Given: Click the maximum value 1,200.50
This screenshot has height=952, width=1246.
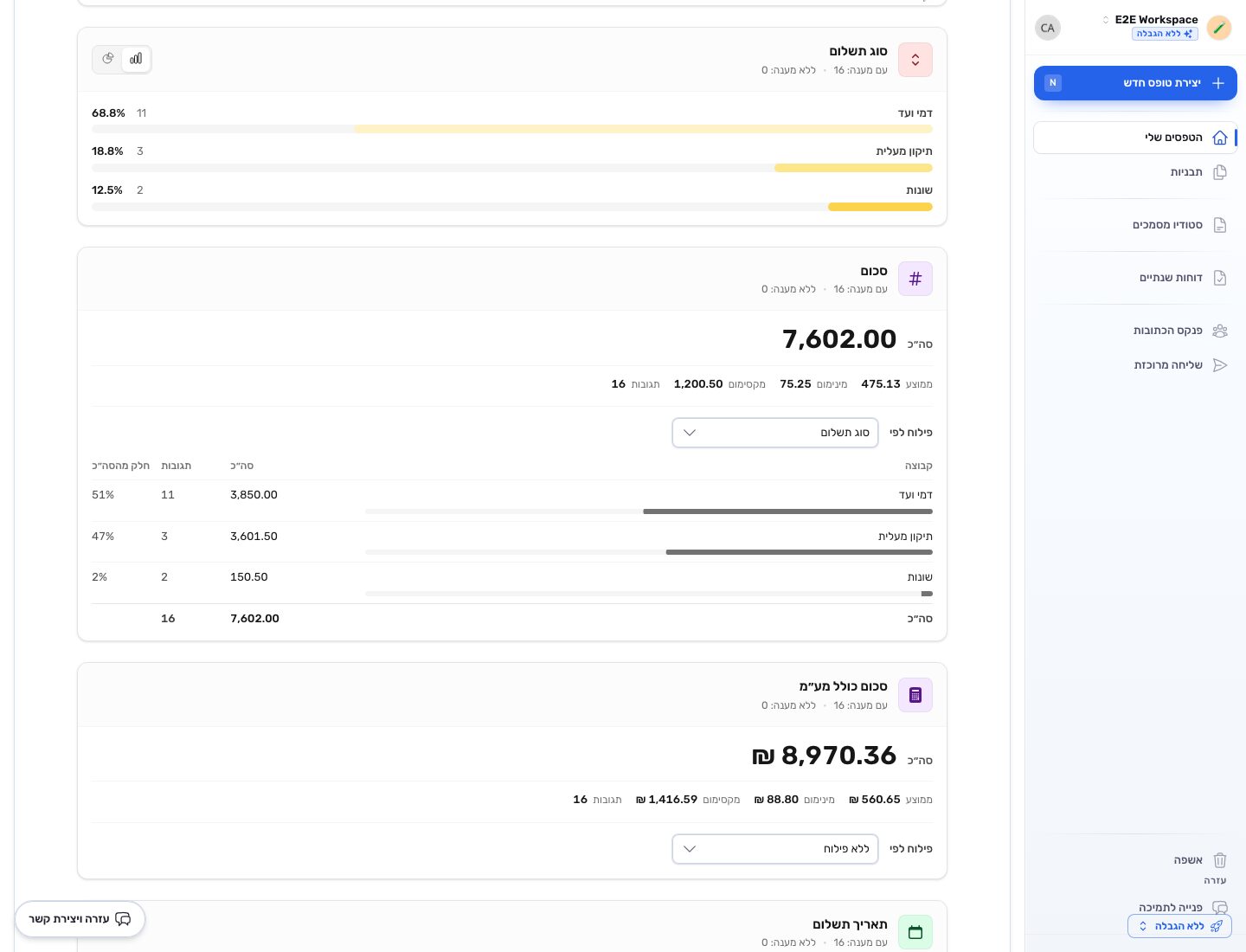Looking at the screenshot, I should tap(698, 384).
